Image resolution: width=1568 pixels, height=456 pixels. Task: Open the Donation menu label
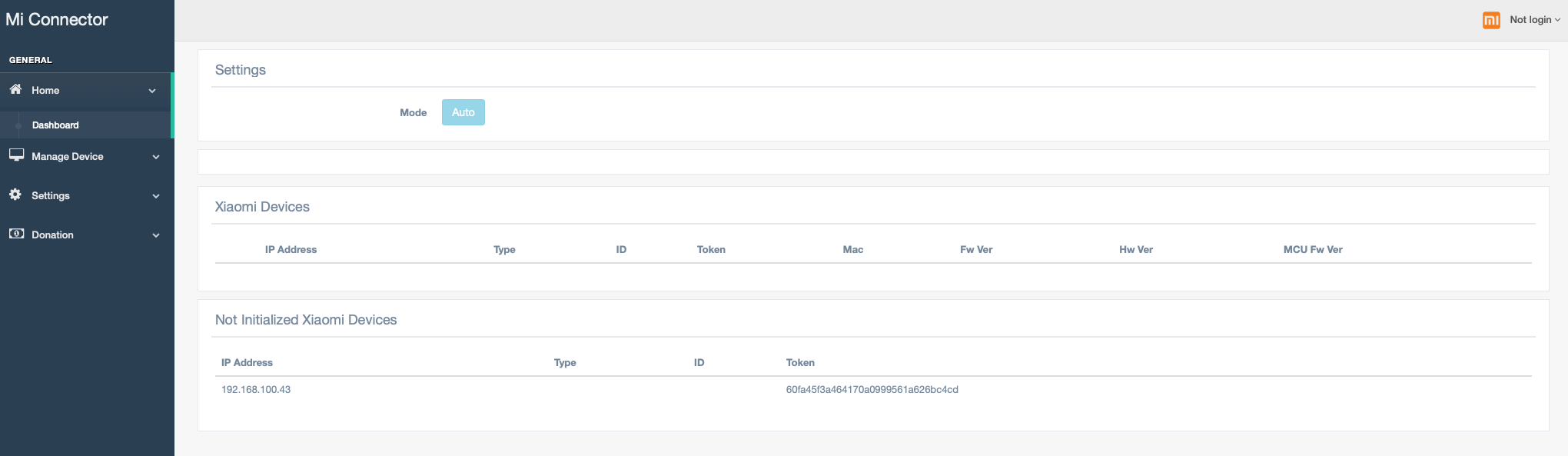pos(52,235)
